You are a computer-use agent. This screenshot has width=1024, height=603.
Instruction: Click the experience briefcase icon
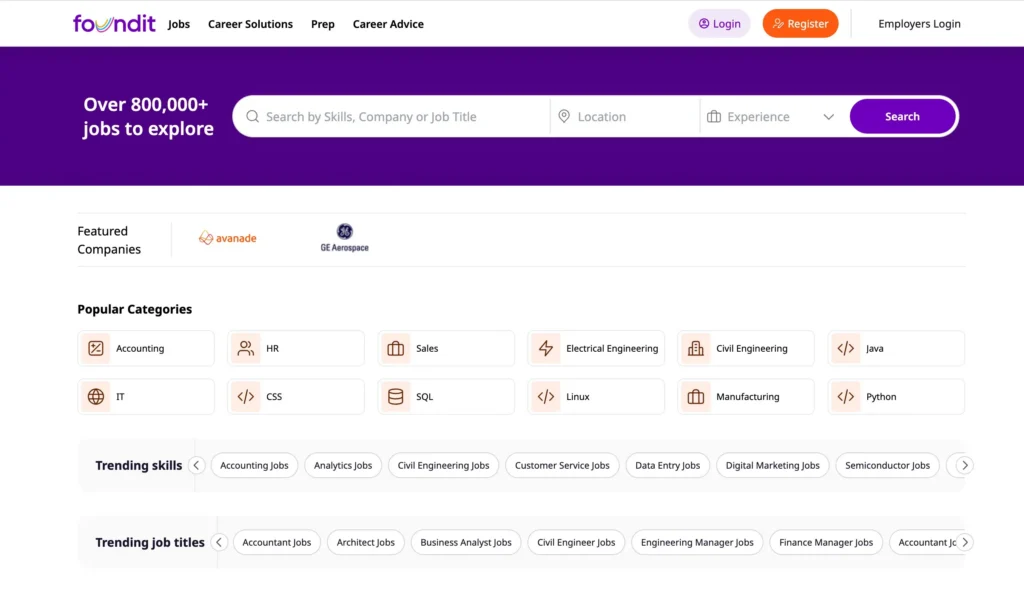coord(714,116)
